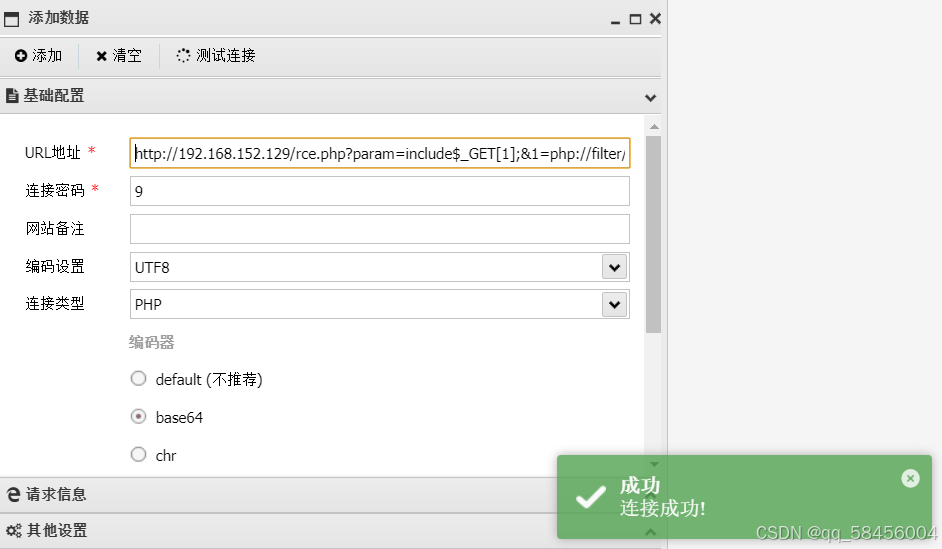The height and width of the screenshot is (549, 942).
Task: Click the URL地址 label
Action: [x=53, y=153]
